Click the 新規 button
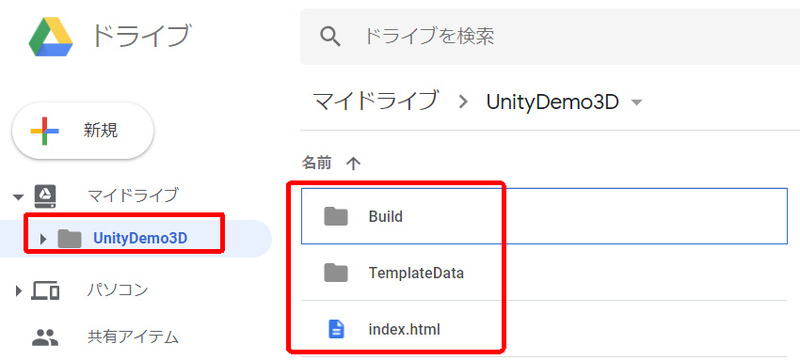Viewport: 800px width, 360px height. 83,131
